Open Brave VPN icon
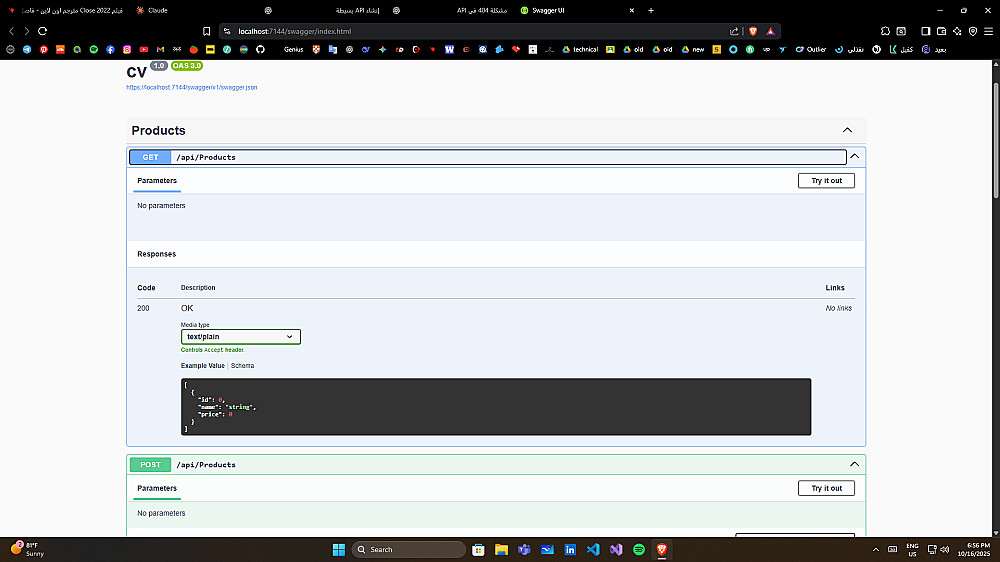 point(973,31)
